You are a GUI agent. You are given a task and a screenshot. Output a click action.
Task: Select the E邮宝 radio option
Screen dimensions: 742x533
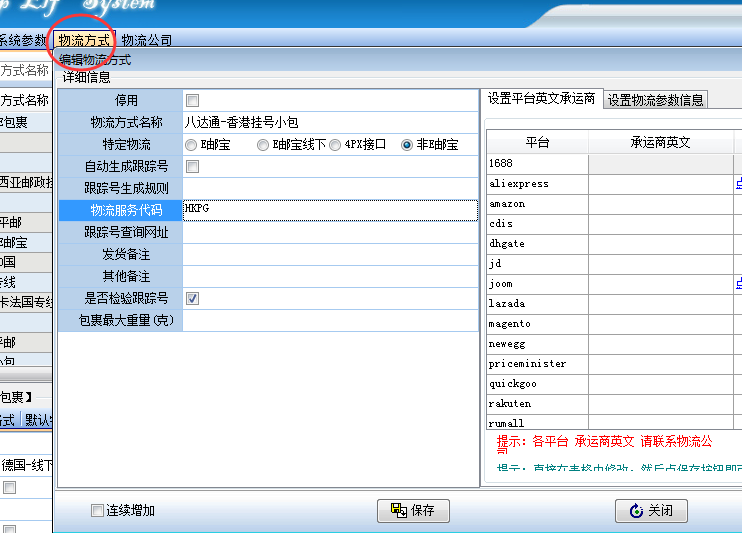point(191,145)
